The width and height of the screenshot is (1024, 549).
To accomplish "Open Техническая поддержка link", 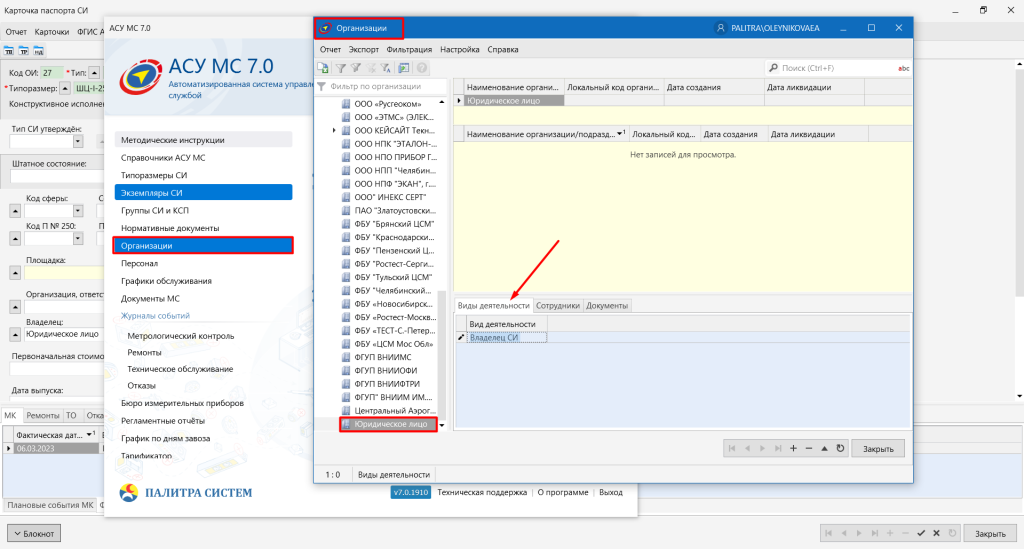I will coord(482,492).
